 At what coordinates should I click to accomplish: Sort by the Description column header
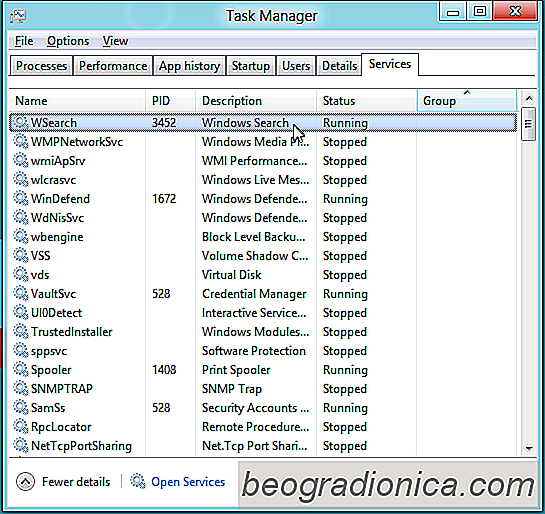coord(256,101)
